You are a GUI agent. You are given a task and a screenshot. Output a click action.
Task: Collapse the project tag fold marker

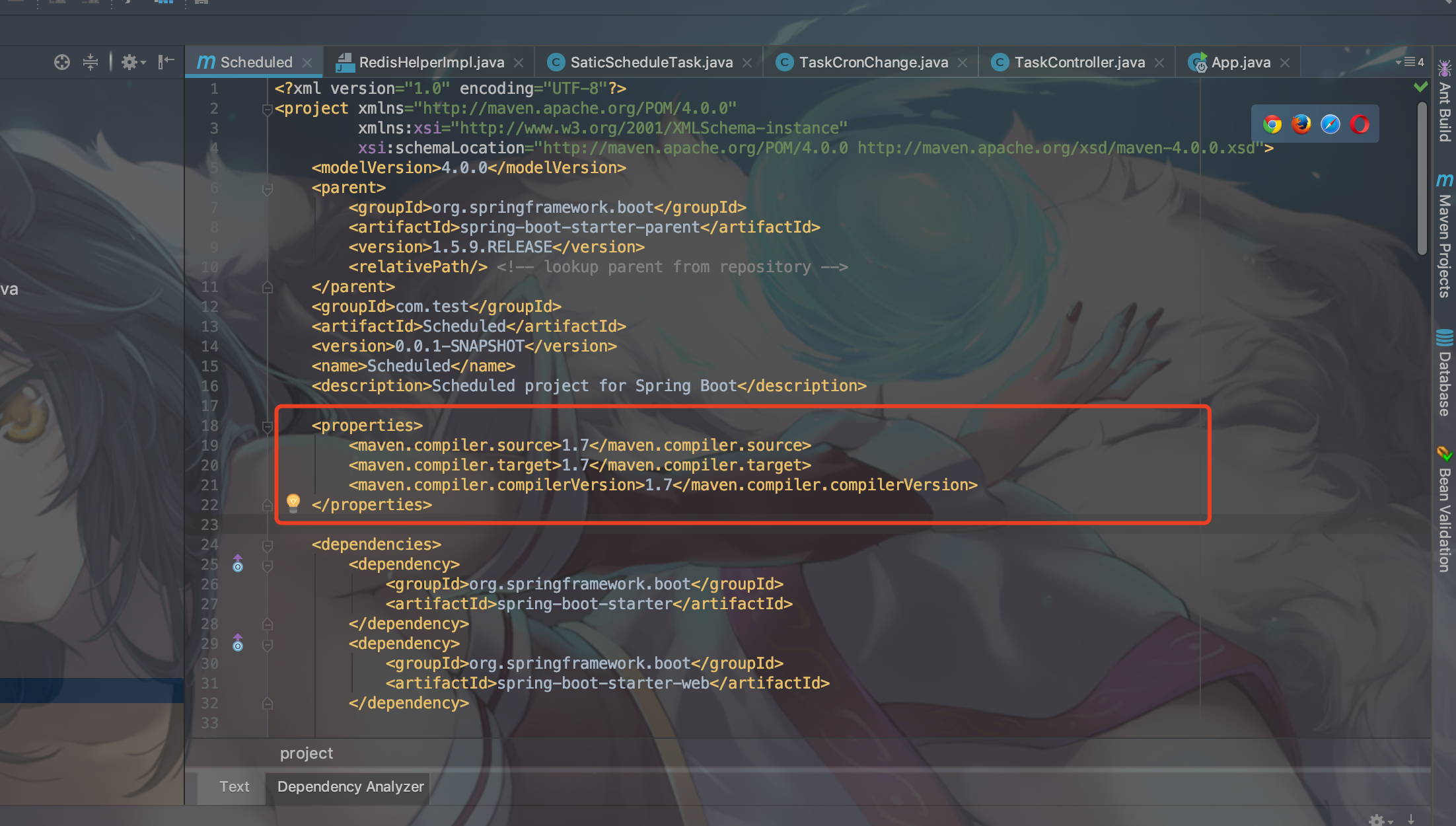268,110
